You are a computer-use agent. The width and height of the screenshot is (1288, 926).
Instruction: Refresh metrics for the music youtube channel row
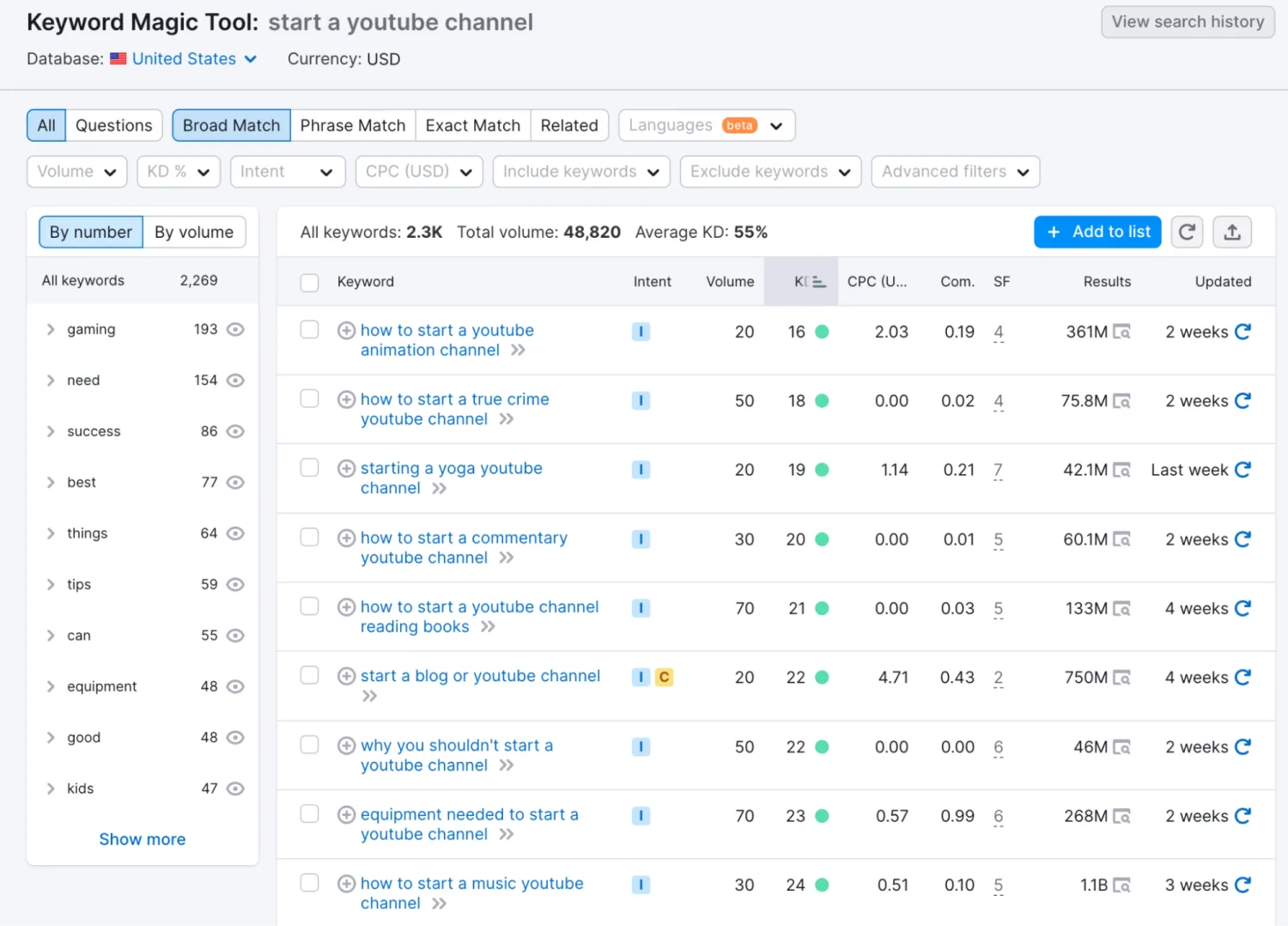point(1242,885)
